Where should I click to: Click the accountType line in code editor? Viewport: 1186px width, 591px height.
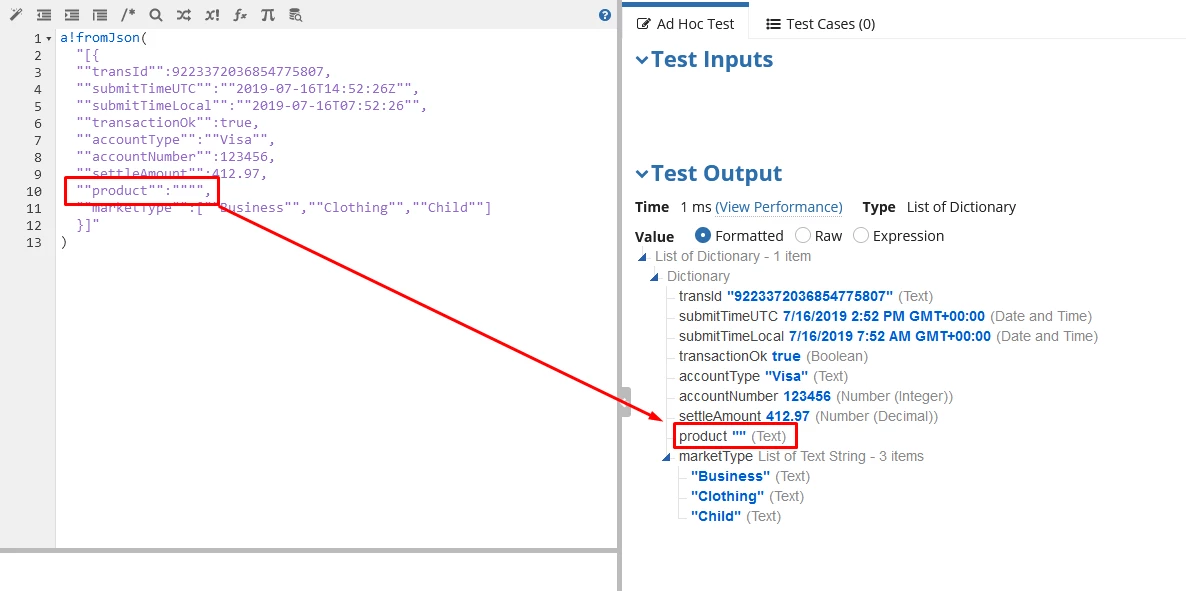(x=176, y=140)
